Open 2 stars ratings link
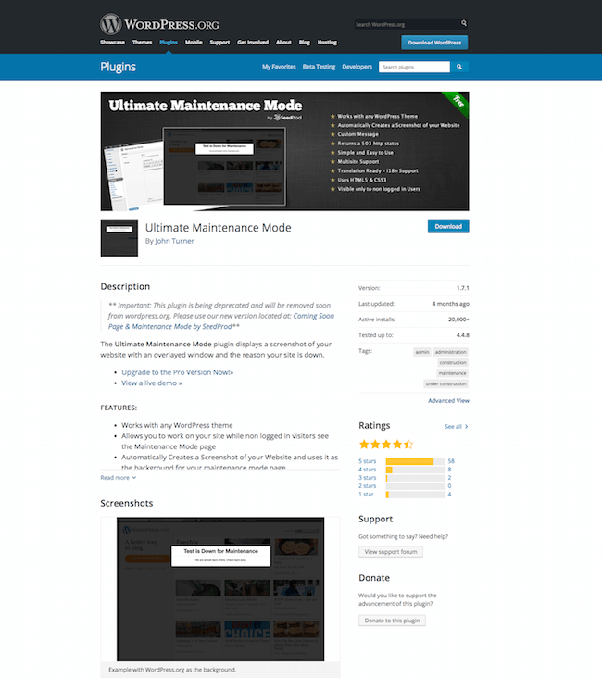The image size is (602, 678). (x=367, y=486)
